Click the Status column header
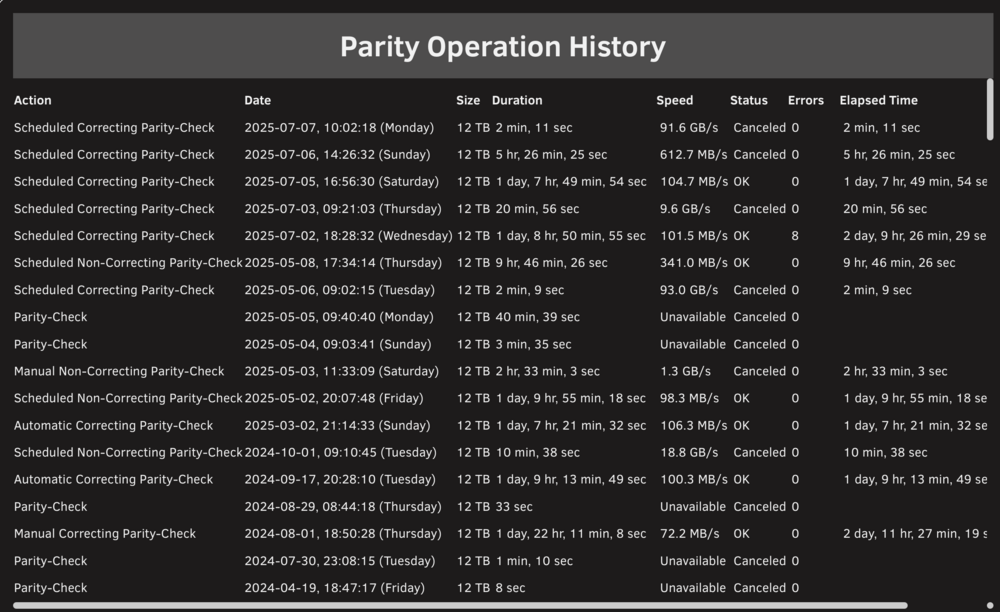 click(749, 100)
